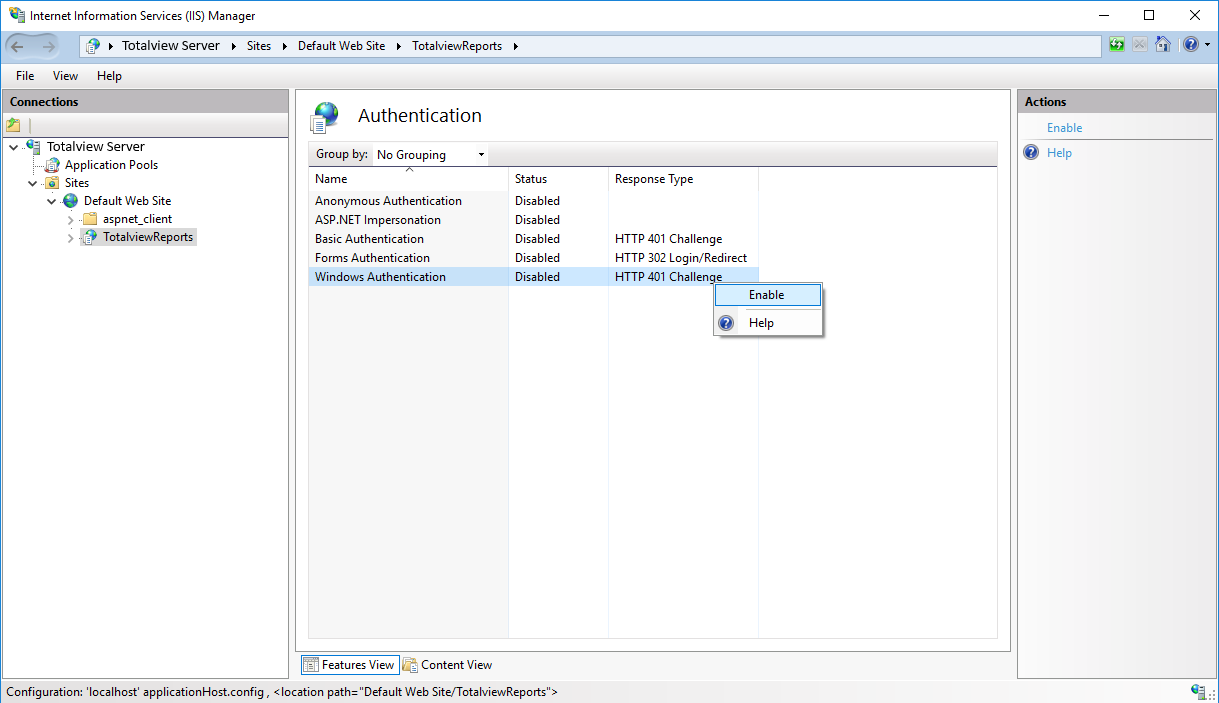Choose Enable in the context menu
The image size is (1219, 703).
tap(767, 295)
